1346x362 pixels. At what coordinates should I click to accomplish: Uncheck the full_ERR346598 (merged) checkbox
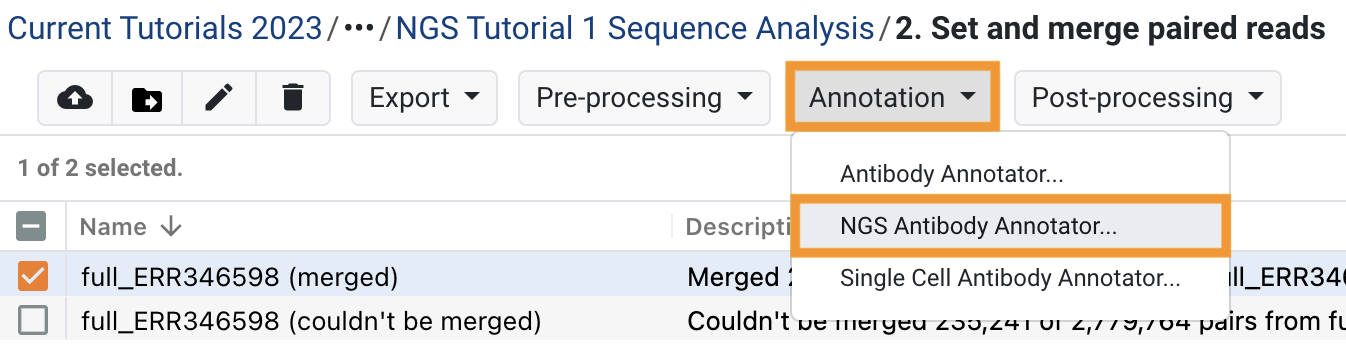(x=32, y=277)
